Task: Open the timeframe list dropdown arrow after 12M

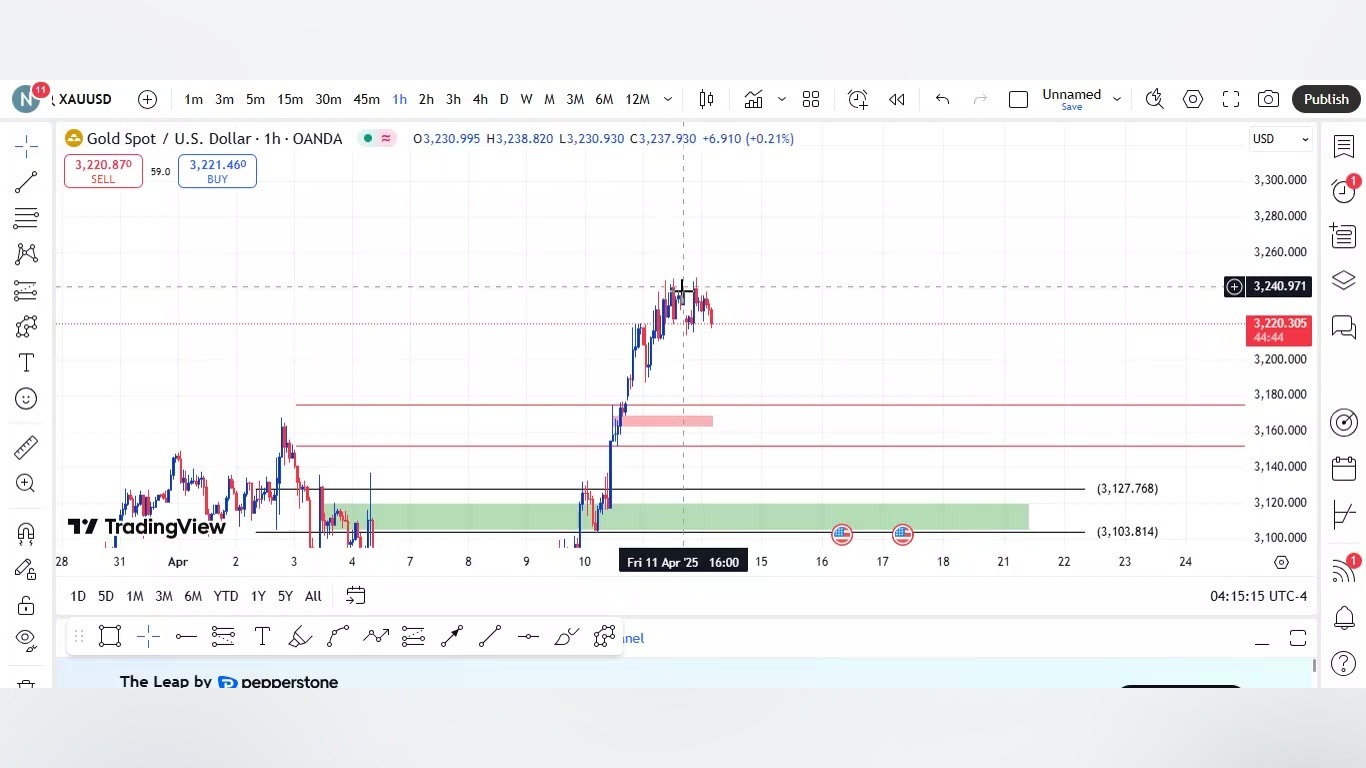Action: click(668, 99)
